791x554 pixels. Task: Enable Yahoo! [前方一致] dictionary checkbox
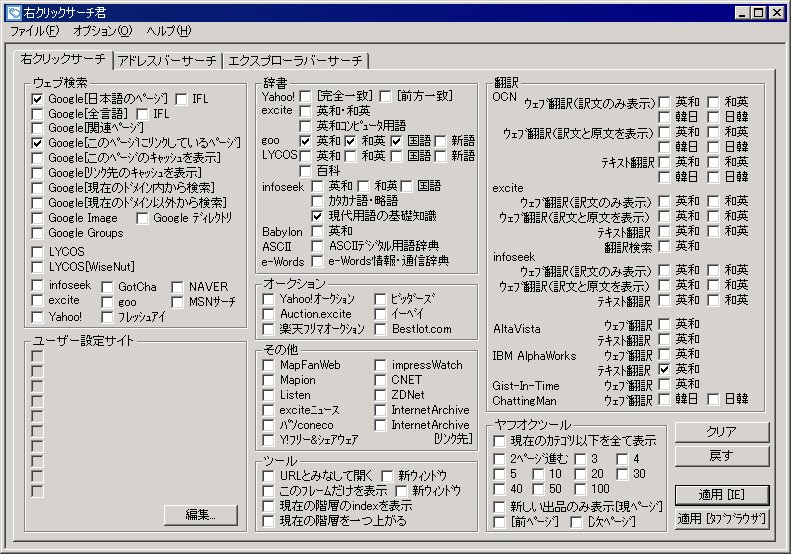click(385, 96)
